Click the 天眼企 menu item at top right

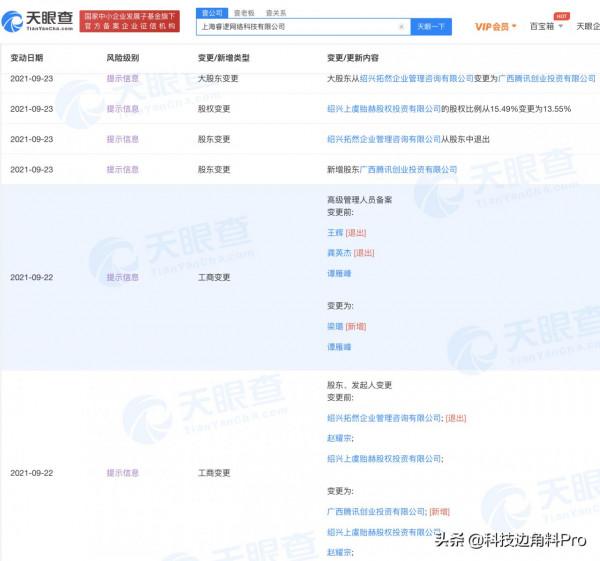click(x=588, y=26)
